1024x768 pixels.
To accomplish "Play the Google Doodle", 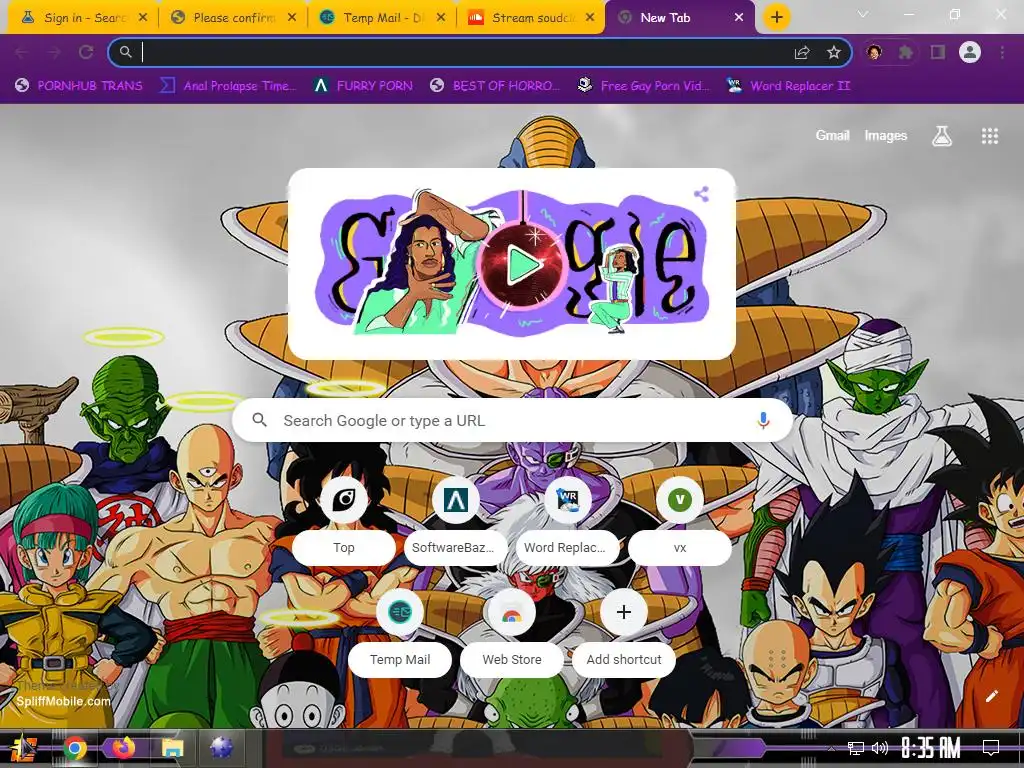I will 522,264.
